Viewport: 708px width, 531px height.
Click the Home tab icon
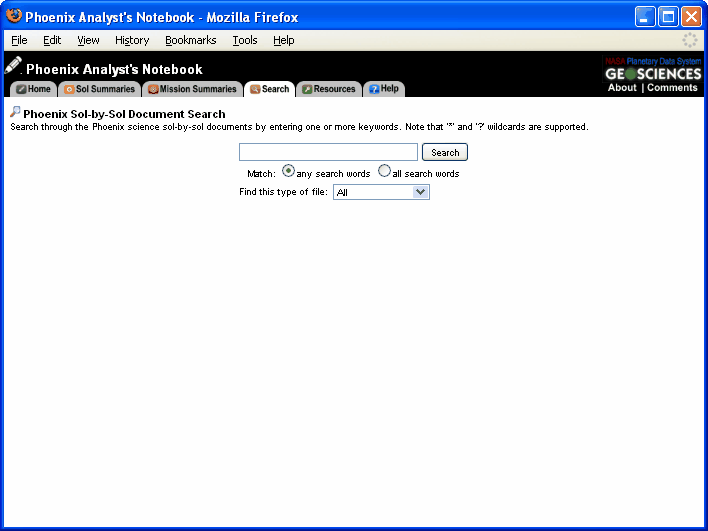click(20, 89)
